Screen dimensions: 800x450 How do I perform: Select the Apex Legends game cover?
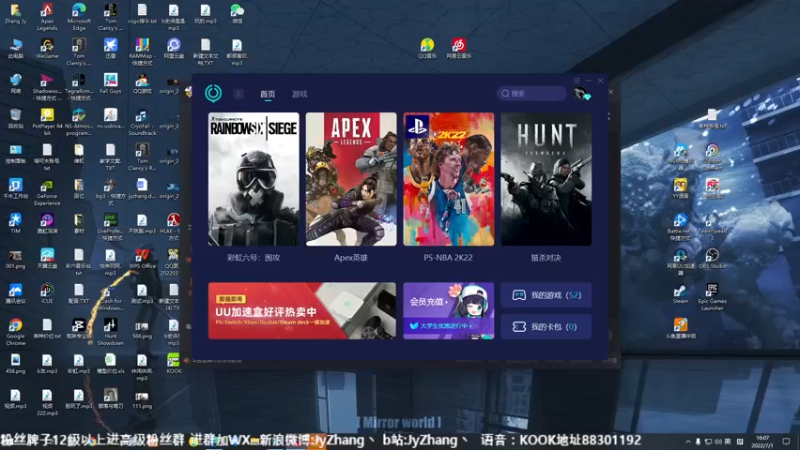[x=351, y=179]
